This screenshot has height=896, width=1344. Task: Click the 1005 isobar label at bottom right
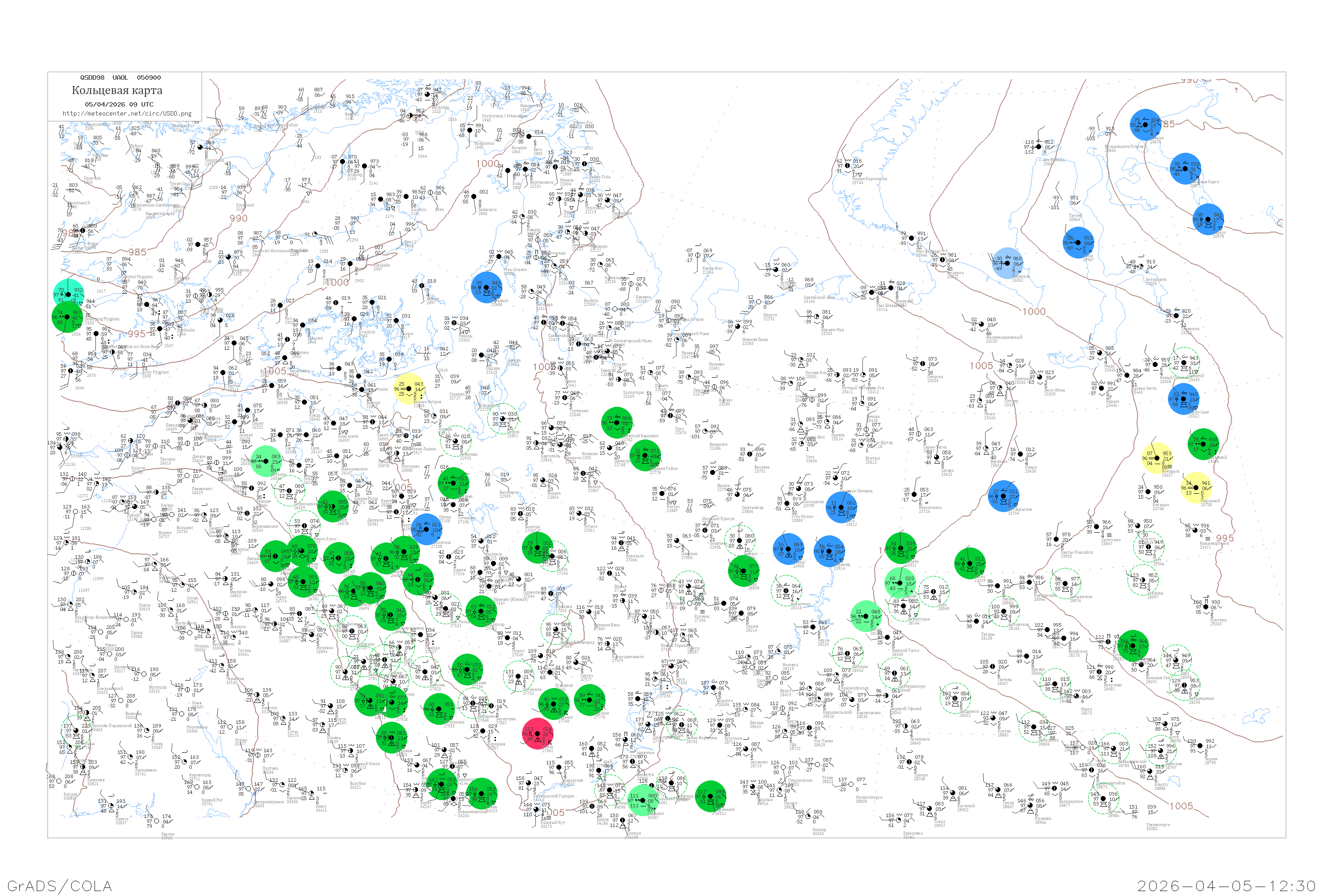pos(1181,806)
